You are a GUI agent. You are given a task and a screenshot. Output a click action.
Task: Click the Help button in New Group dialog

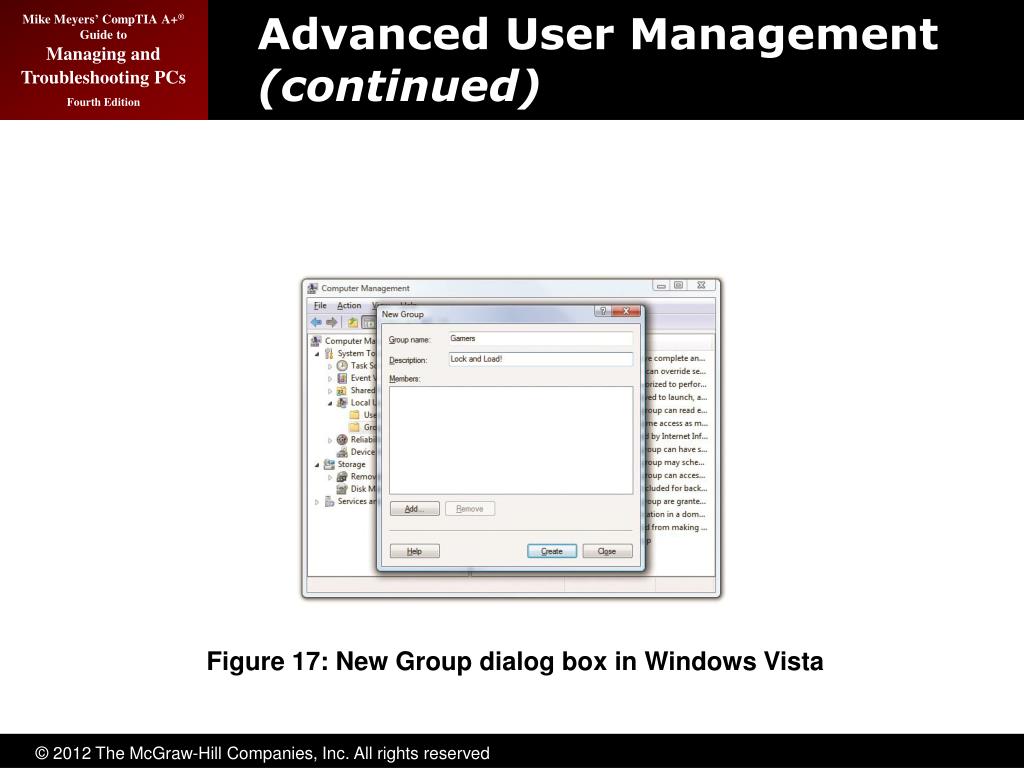(x=415, y=551)
